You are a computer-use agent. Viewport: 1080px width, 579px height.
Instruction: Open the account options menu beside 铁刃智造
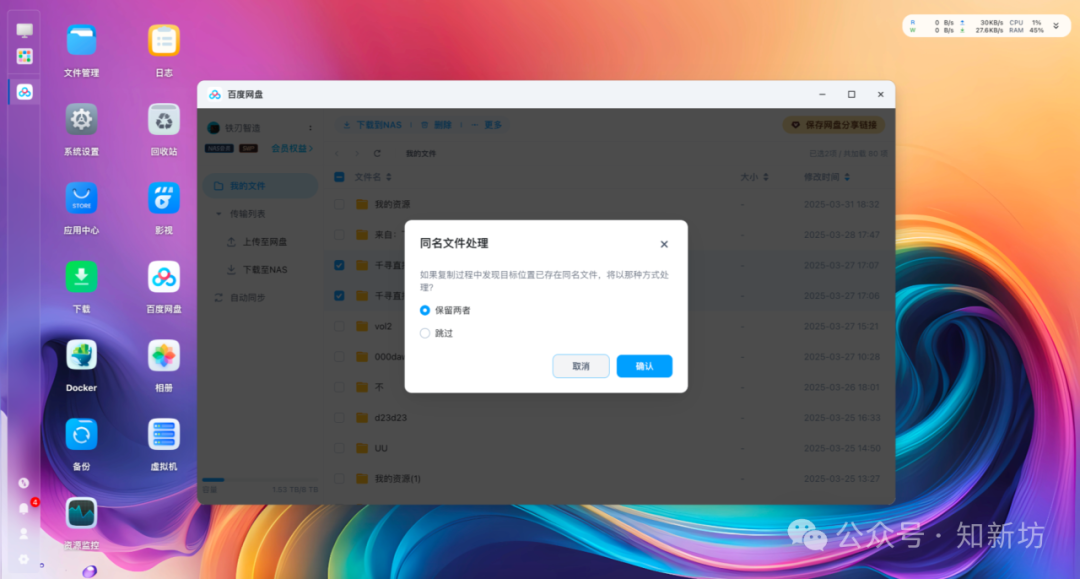click(x=310, y=126)
